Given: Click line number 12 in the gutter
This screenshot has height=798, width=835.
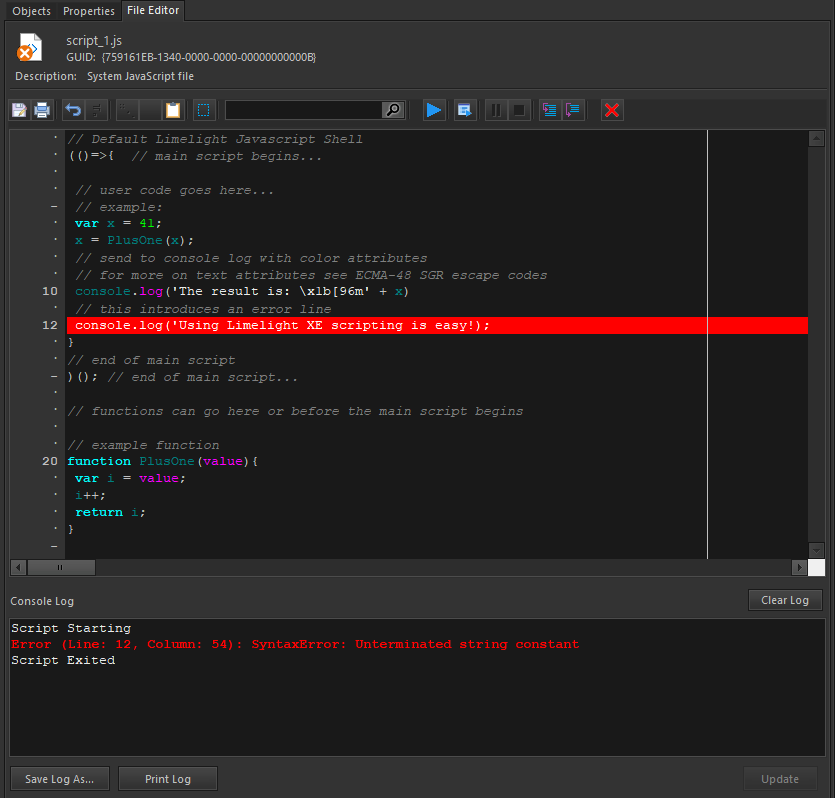Looking at the screenshot, I should 50,325.
